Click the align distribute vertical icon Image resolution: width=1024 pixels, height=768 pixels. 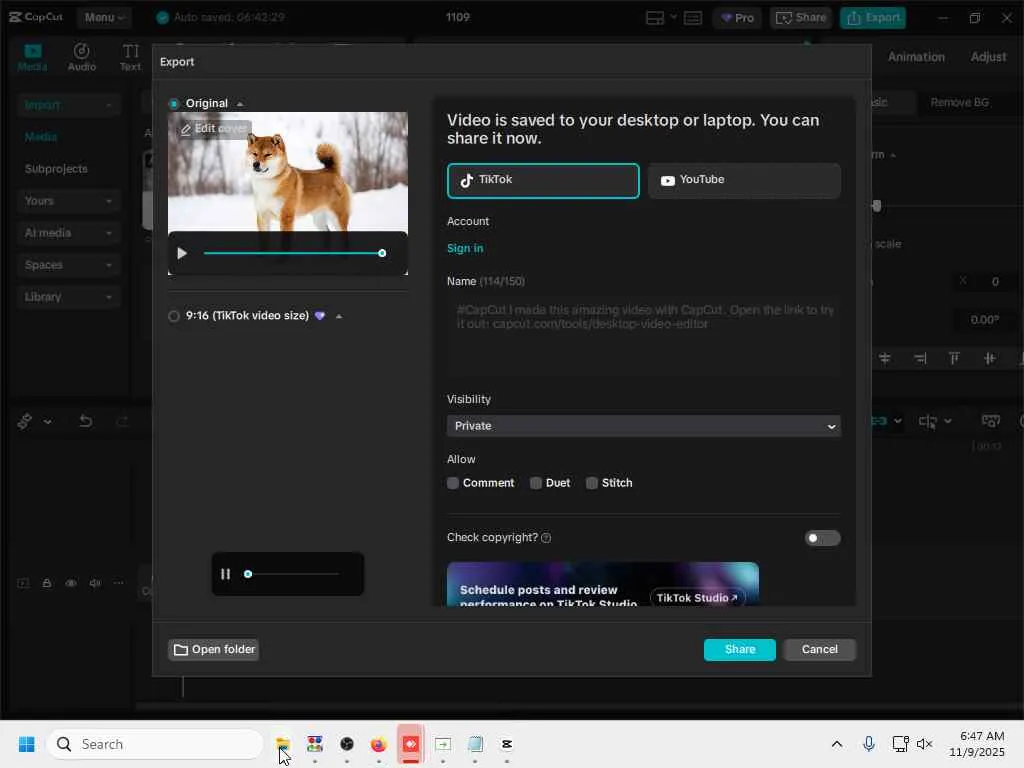(885, 359)
